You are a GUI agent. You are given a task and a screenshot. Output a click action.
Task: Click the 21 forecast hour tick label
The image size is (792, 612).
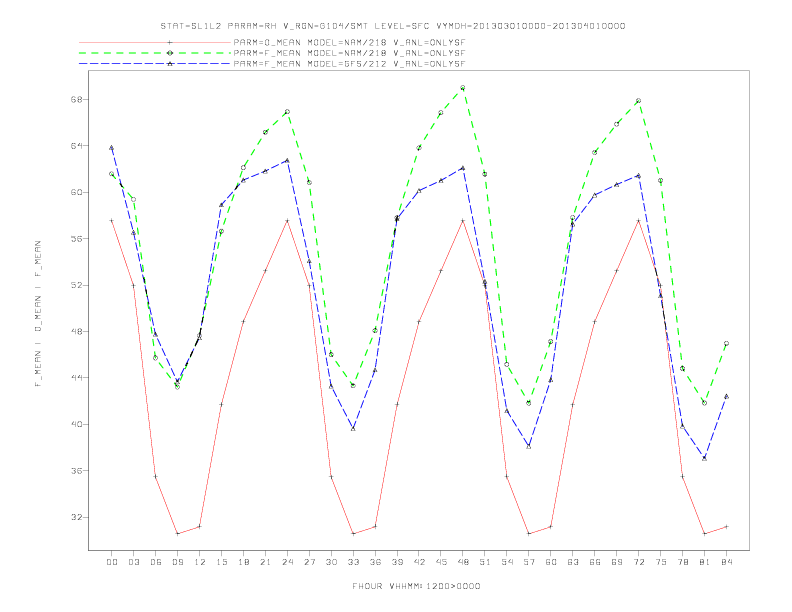click(265, 562)
